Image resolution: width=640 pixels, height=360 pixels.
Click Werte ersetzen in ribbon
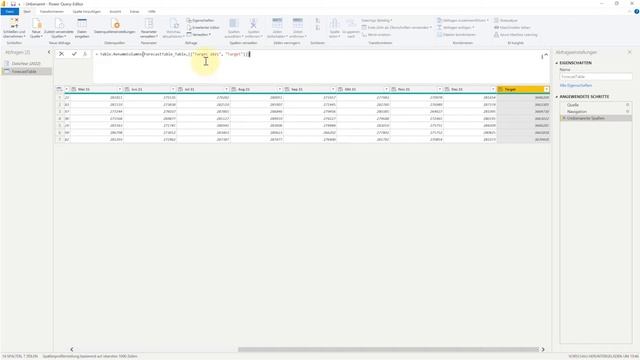[x=376, y=35]
